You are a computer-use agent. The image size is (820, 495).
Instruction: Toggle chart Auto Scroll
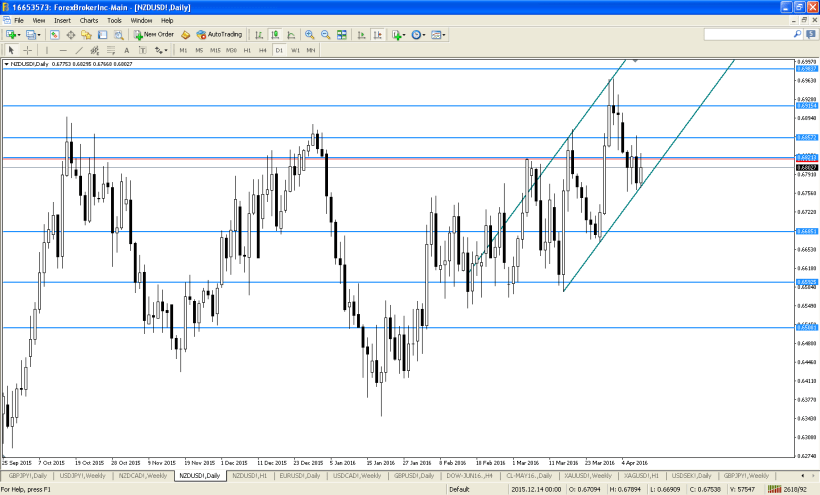361,34
